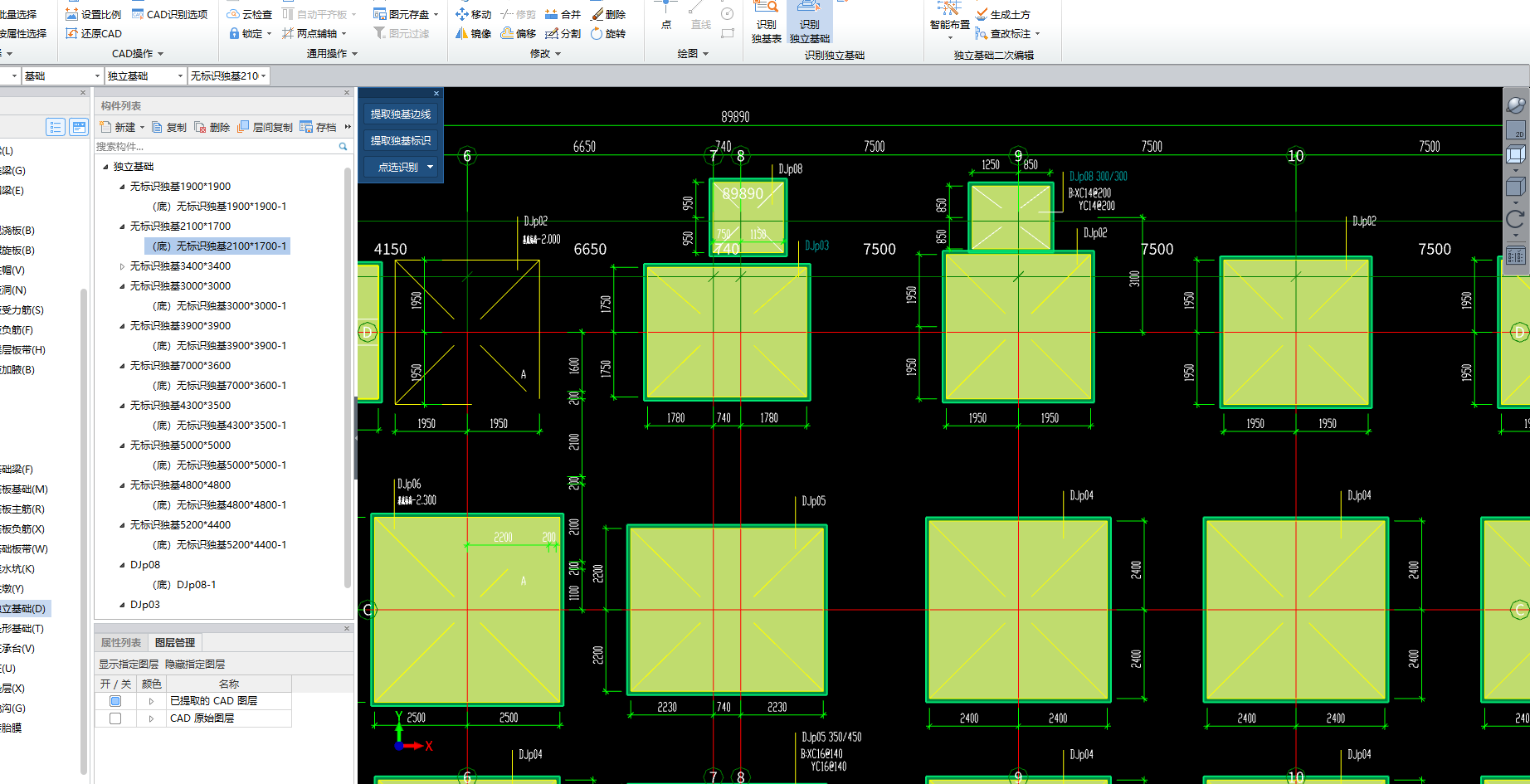This screenshot has width=1530, height=784.
Task: Click the 还原CAD icon
Action: [72, 33]
